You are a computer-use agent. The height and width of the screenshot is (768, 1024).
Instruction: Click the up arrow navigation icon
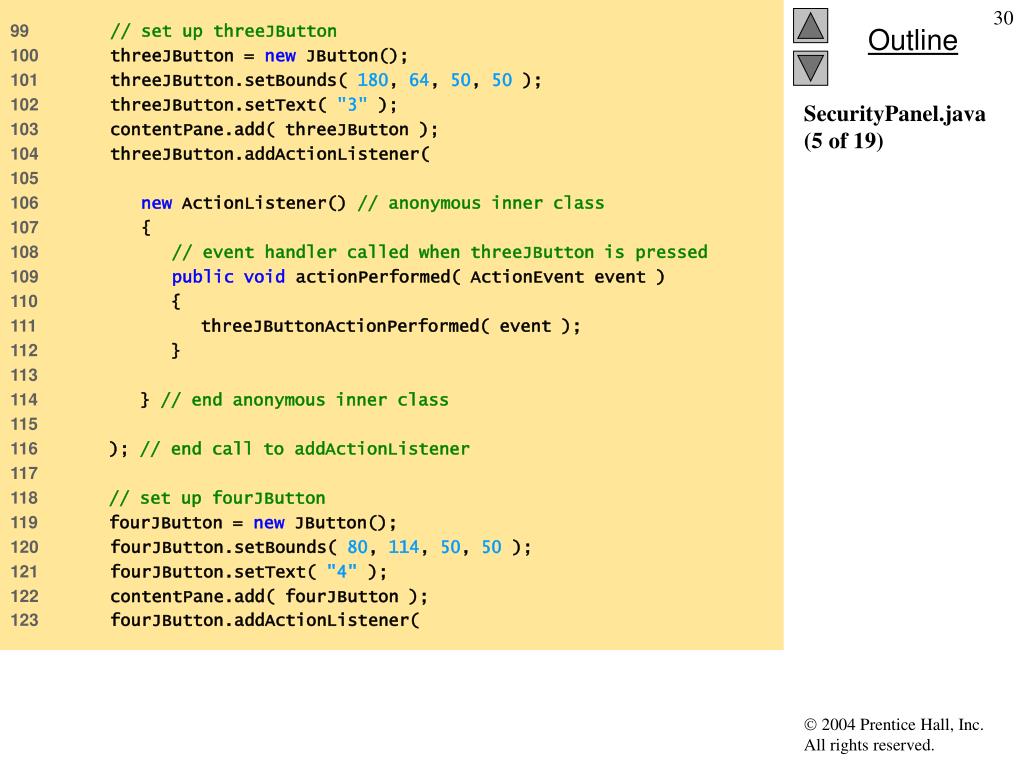810,25
